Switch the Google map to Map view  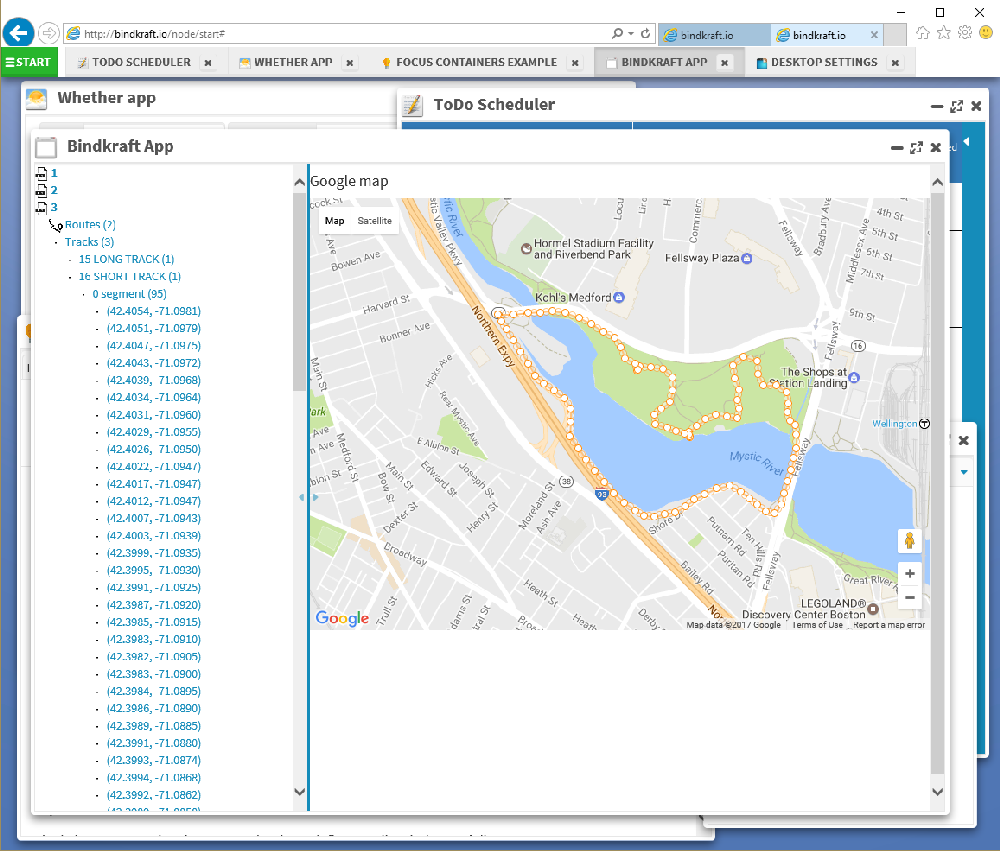tap(334, 221)
